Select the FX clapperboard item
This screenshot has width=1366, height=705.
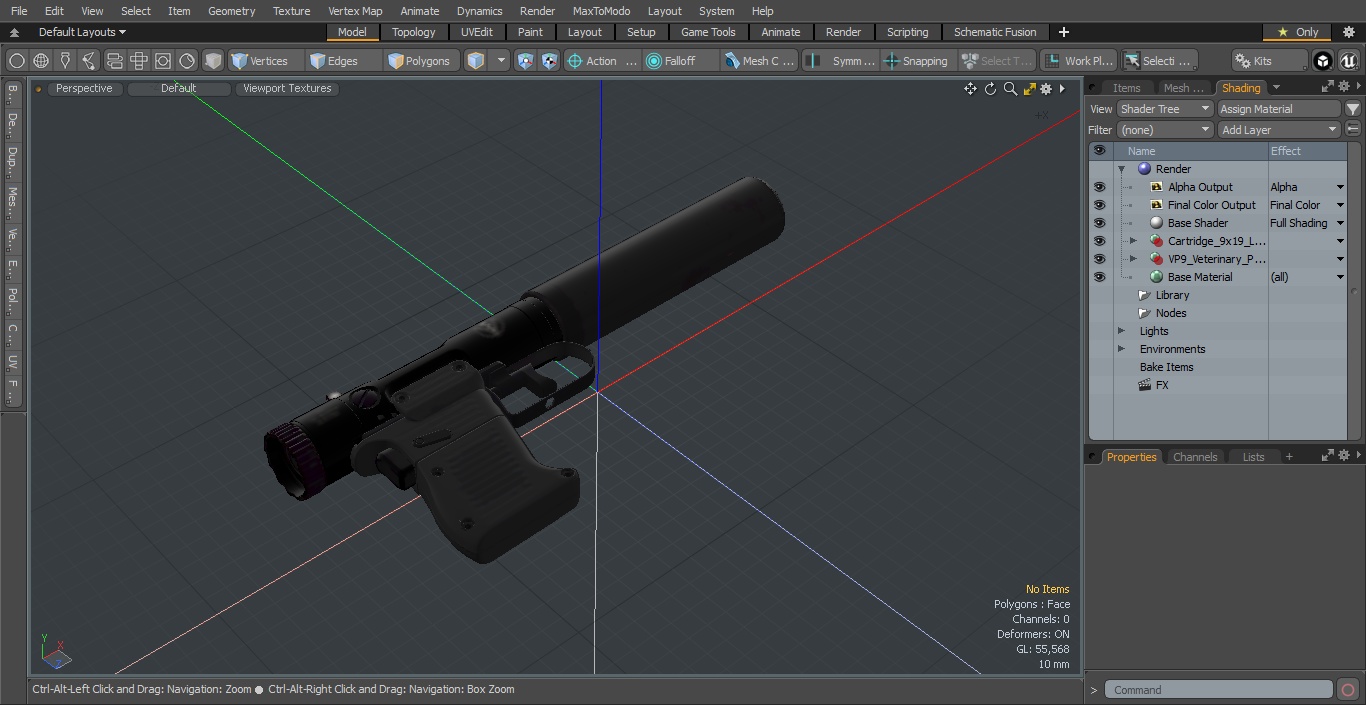pos(1153,385)
